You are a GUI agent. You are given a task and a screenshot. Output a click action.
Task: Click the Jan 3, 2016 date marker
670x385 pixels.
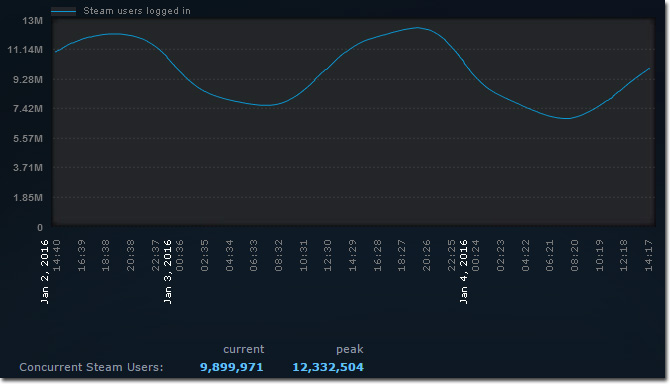[168, 272]
